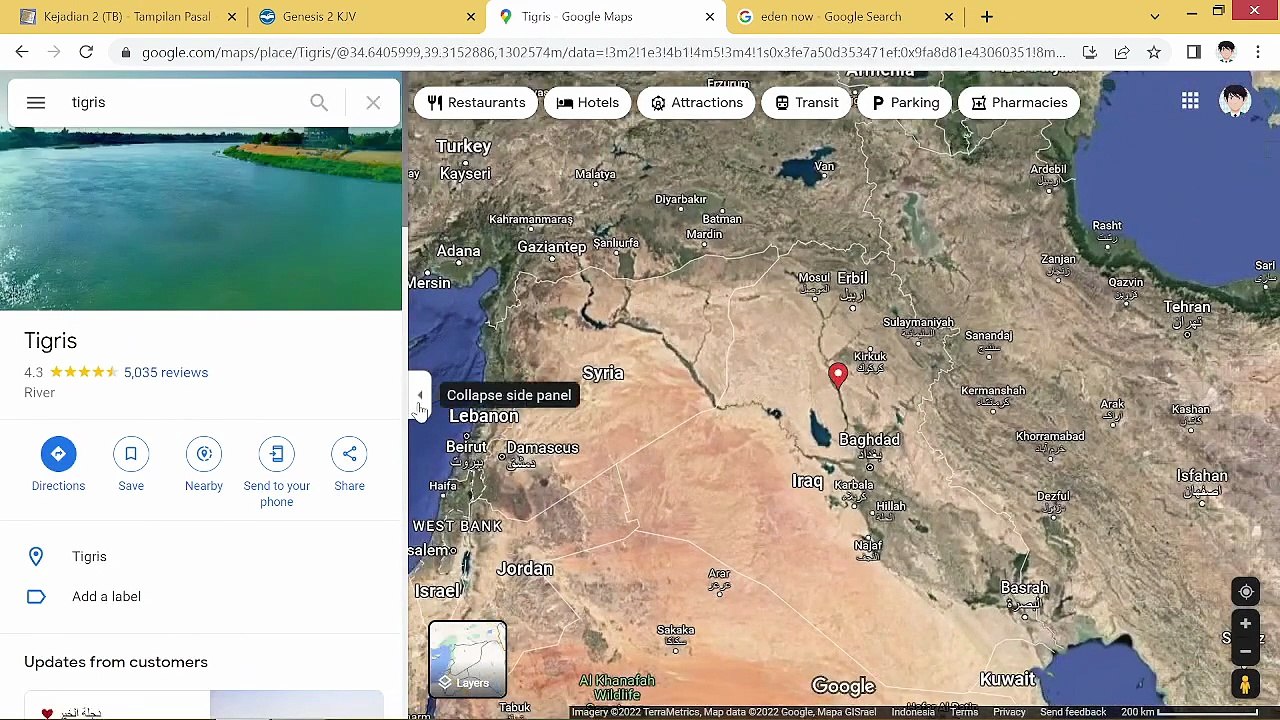Click the Indonesia region link
This screenshot has width=1280, height=720.
(x=913, y=712)
